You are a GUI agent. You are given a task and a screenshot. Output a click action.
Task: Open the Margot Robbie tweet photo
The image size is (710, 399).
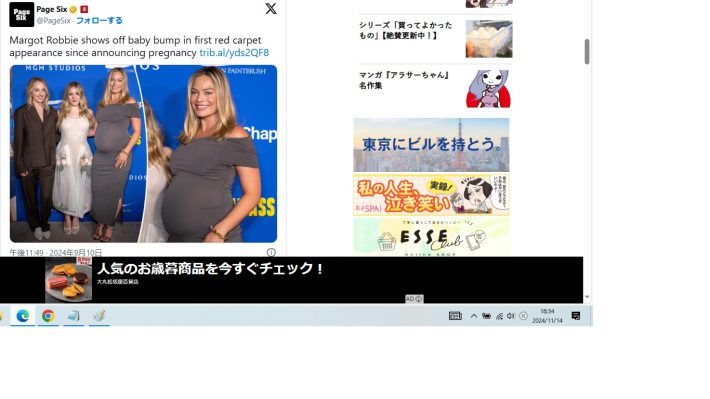coord(144,154)
